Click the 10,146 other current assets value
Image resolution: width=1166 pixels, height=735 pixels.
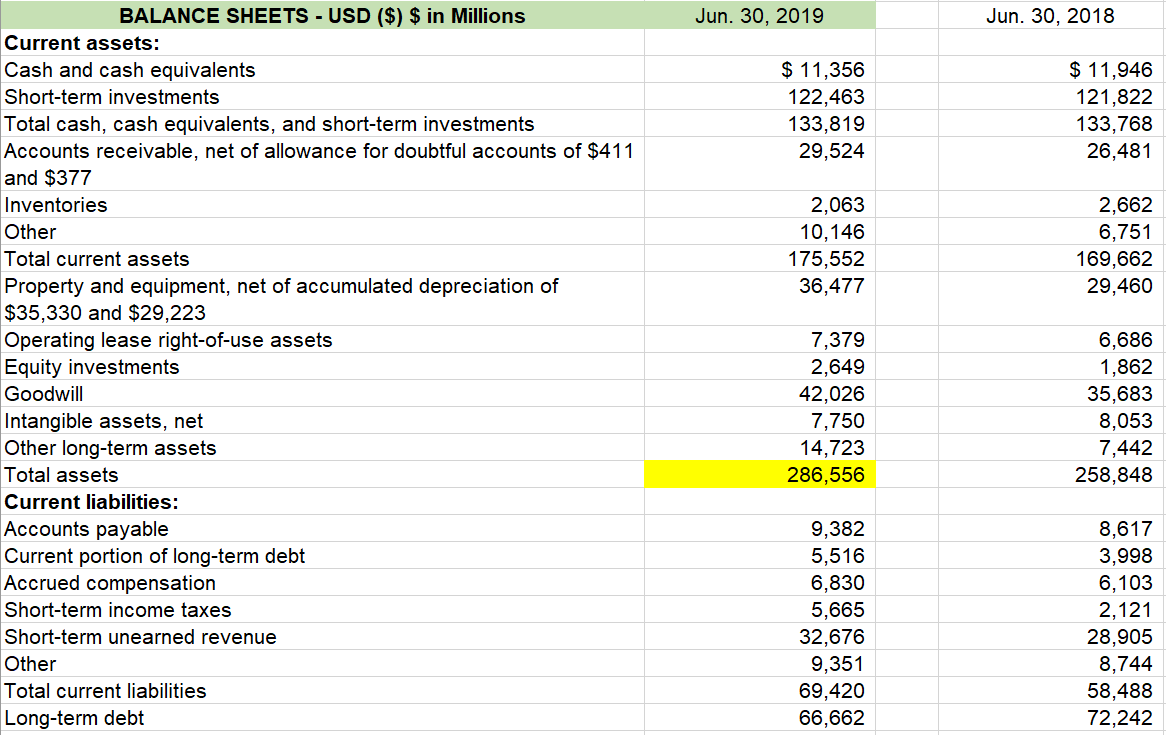coord(832,232)
